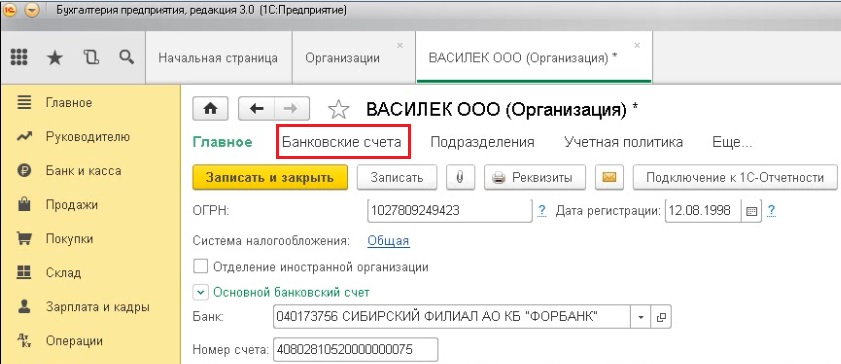Collapse the Основной банковский счет section
Image resolution: width=841 pixels, height=364 pixels.
(200, 293)
